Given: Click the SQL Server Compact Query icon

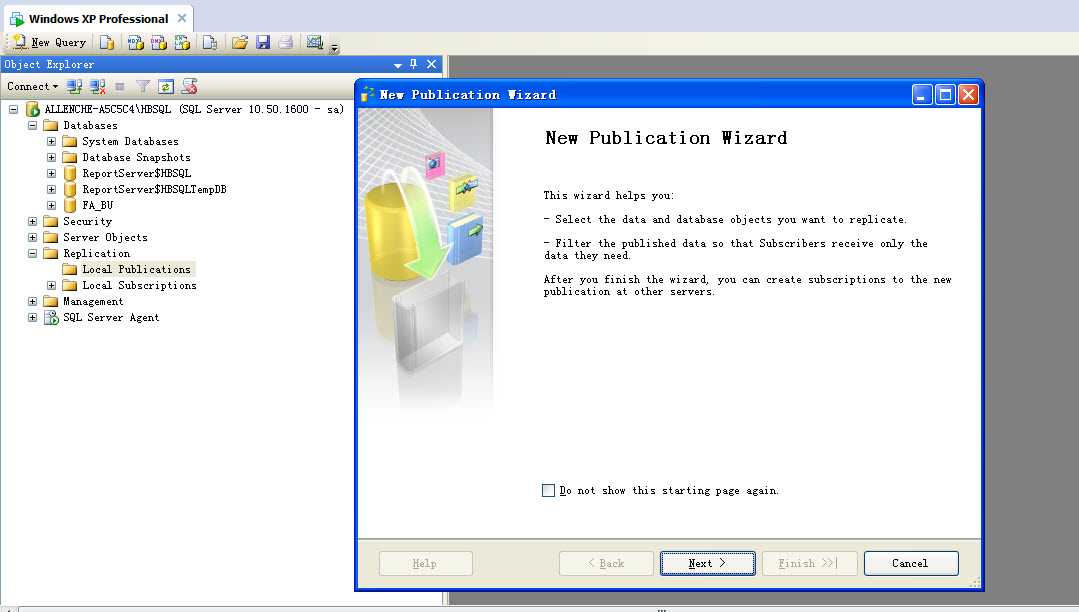Looking at the screenshot, I should pos(210,43).
